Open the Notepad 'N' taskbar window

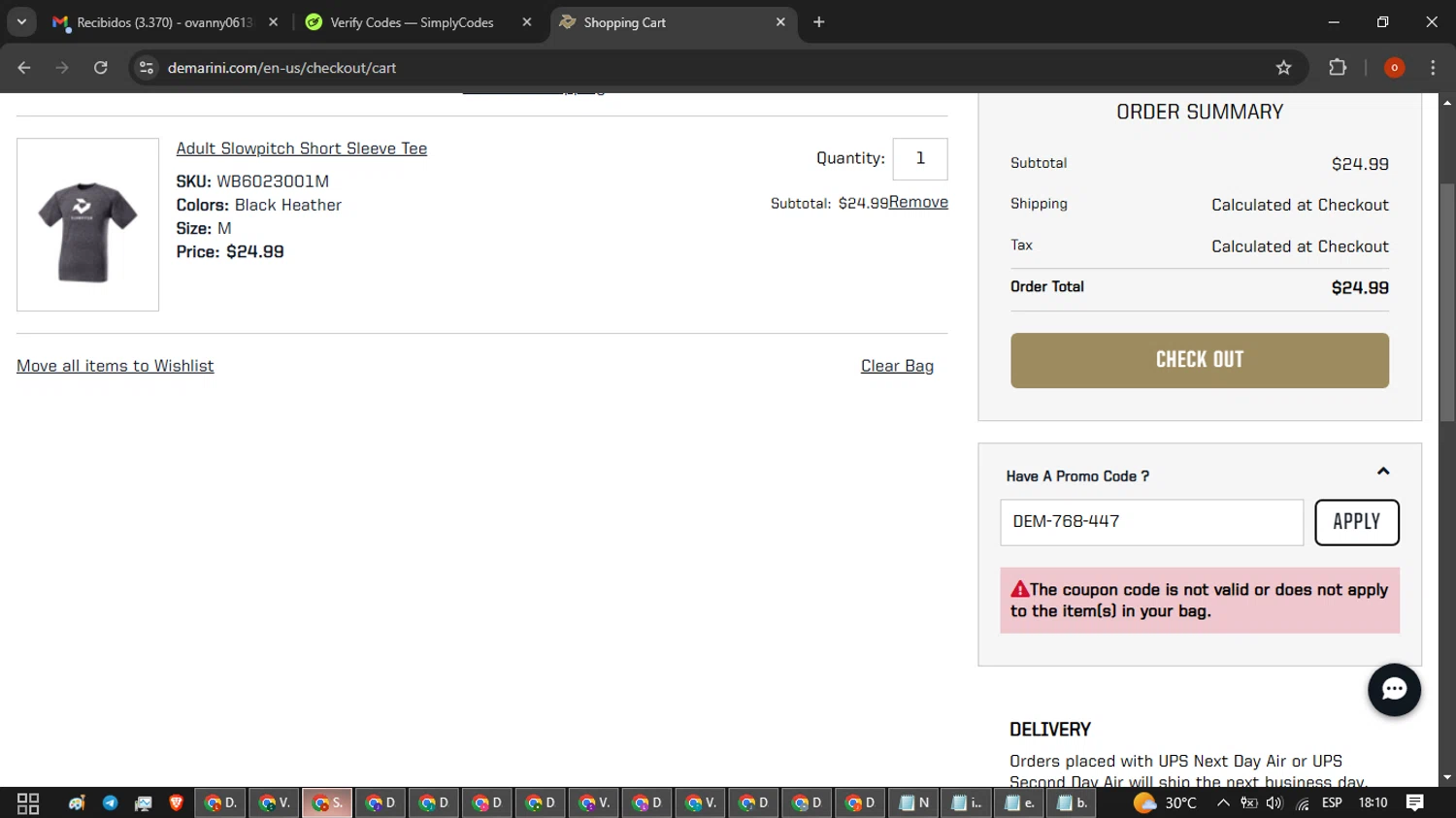pos(912,803)
